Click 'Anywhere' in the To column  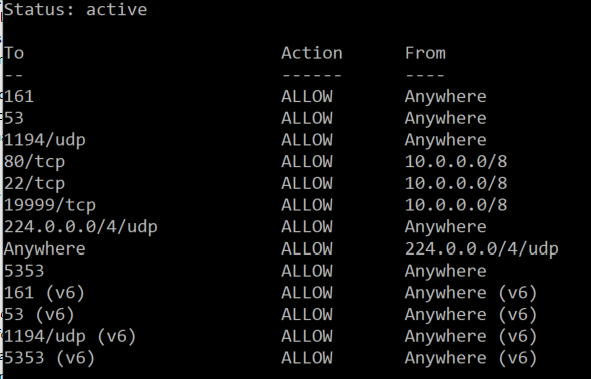(x=44, y=249)
